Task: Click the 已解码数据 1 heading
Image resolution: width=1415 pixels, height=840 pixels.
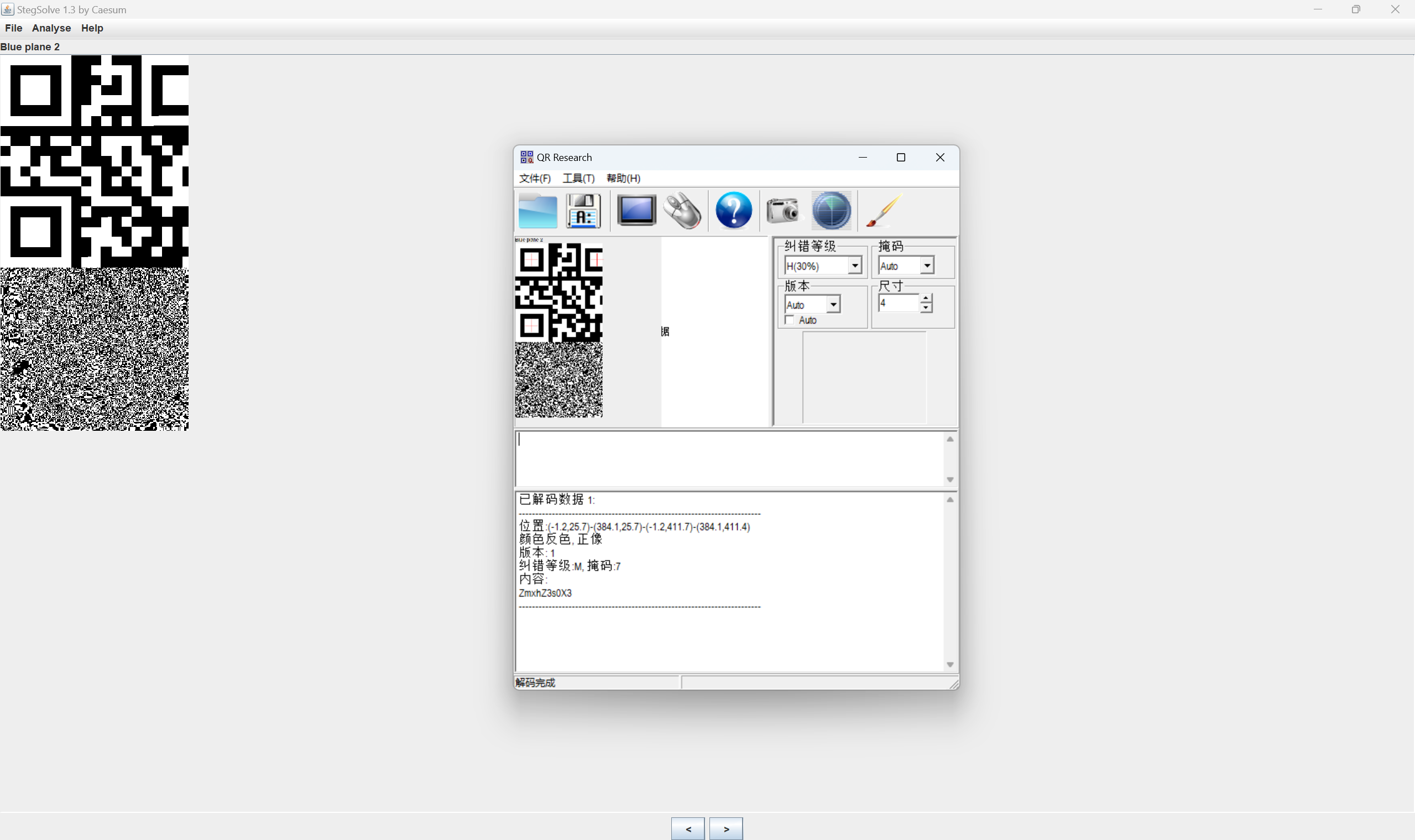Action: click(557, 499)
